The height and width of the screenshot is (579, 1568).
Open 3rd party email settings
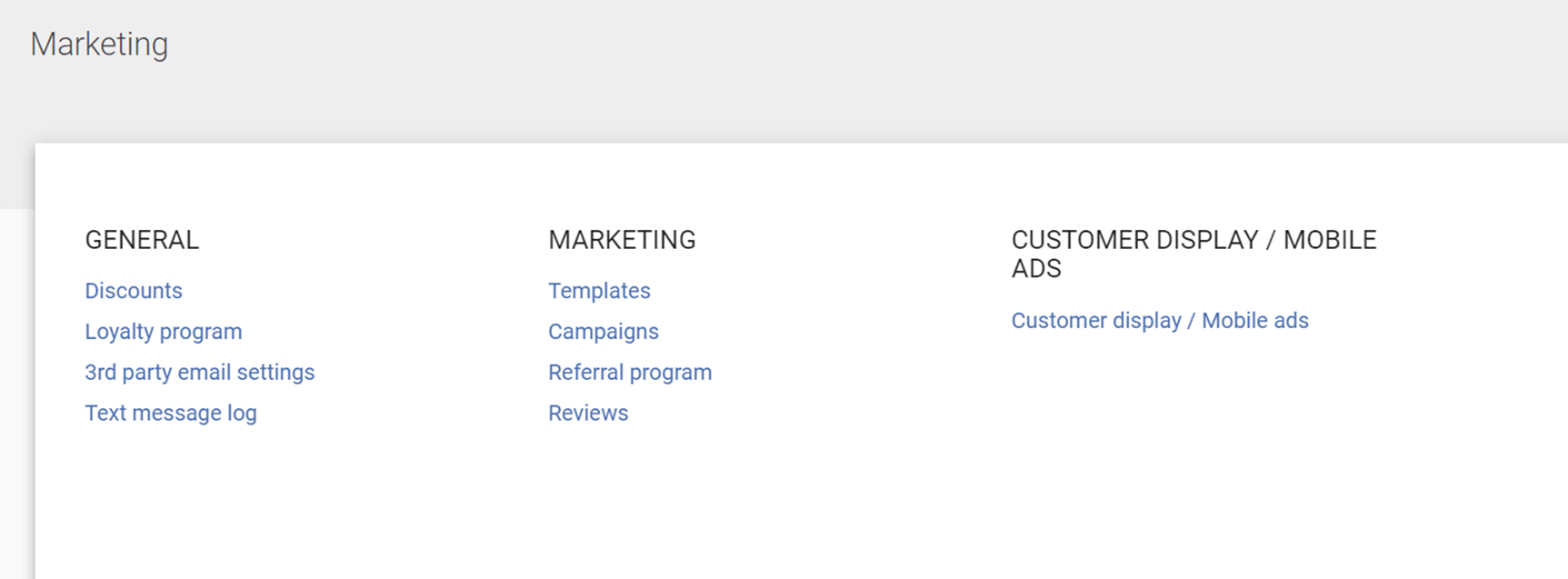(200, 373)
